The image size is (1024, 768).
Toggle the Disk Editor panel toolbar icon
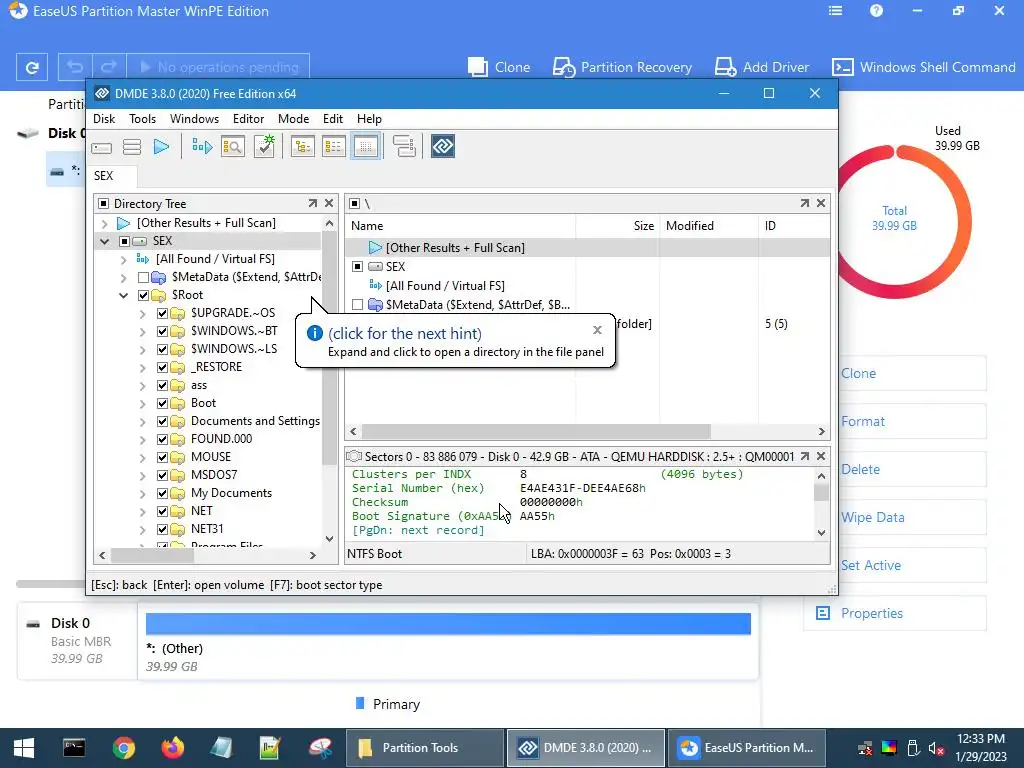point(366,146)
